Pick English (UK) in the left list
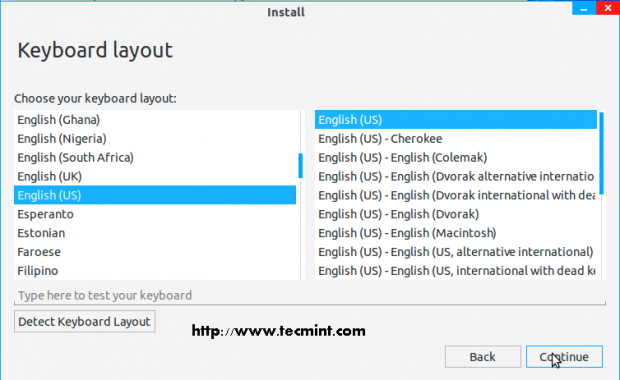 [x=155, y=176]
